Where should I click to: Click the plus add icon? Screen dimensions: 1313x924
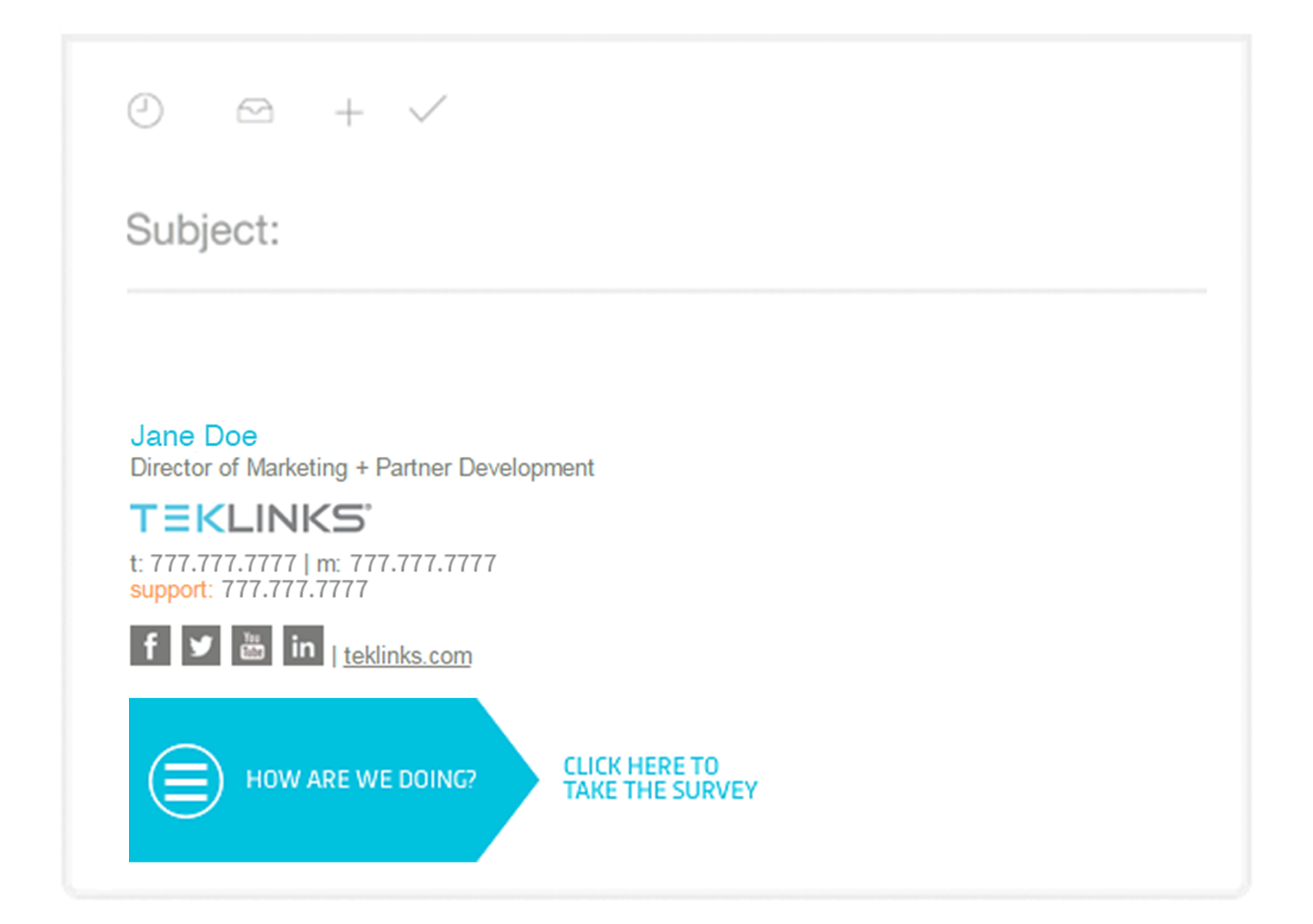[x=349, y=113]
